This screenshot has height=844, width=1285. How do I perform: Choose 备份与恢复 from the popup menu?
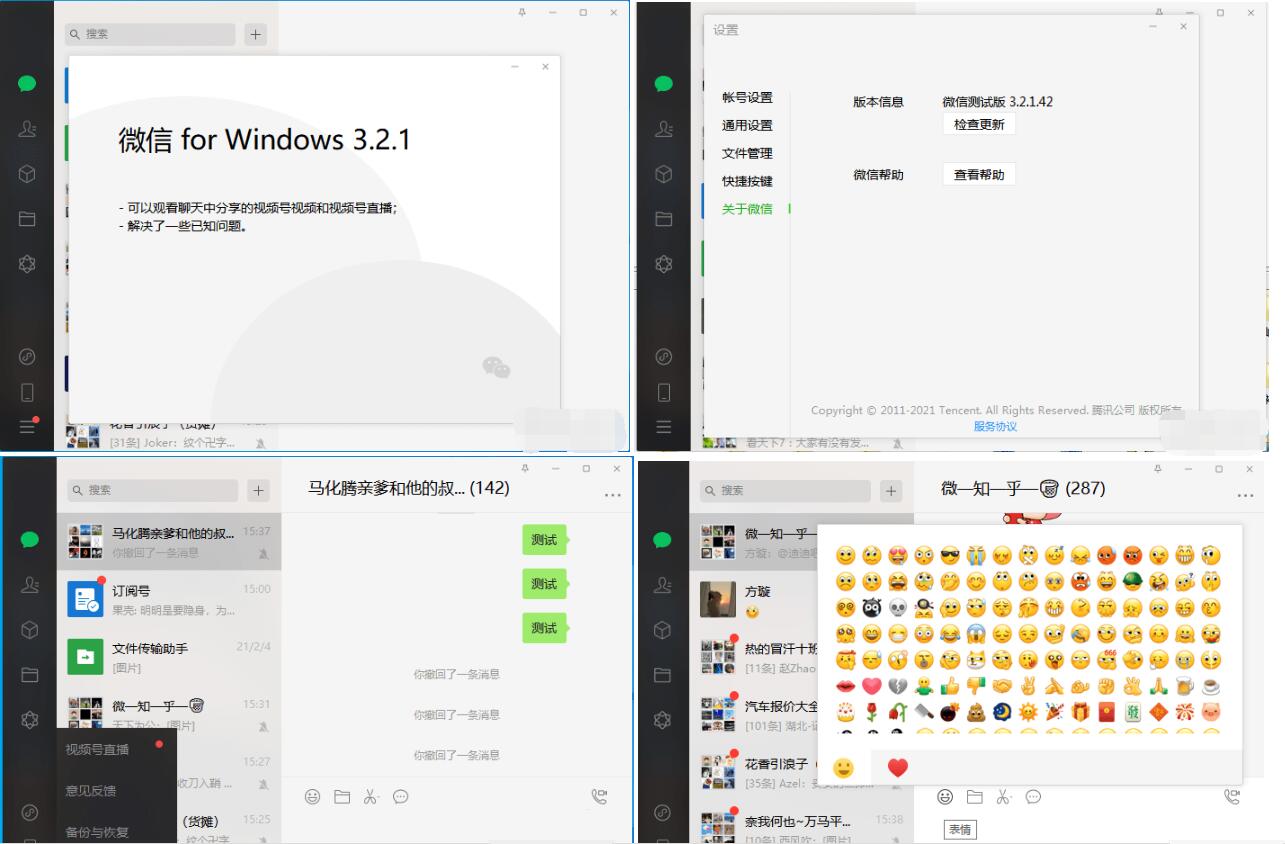(98, 831)
